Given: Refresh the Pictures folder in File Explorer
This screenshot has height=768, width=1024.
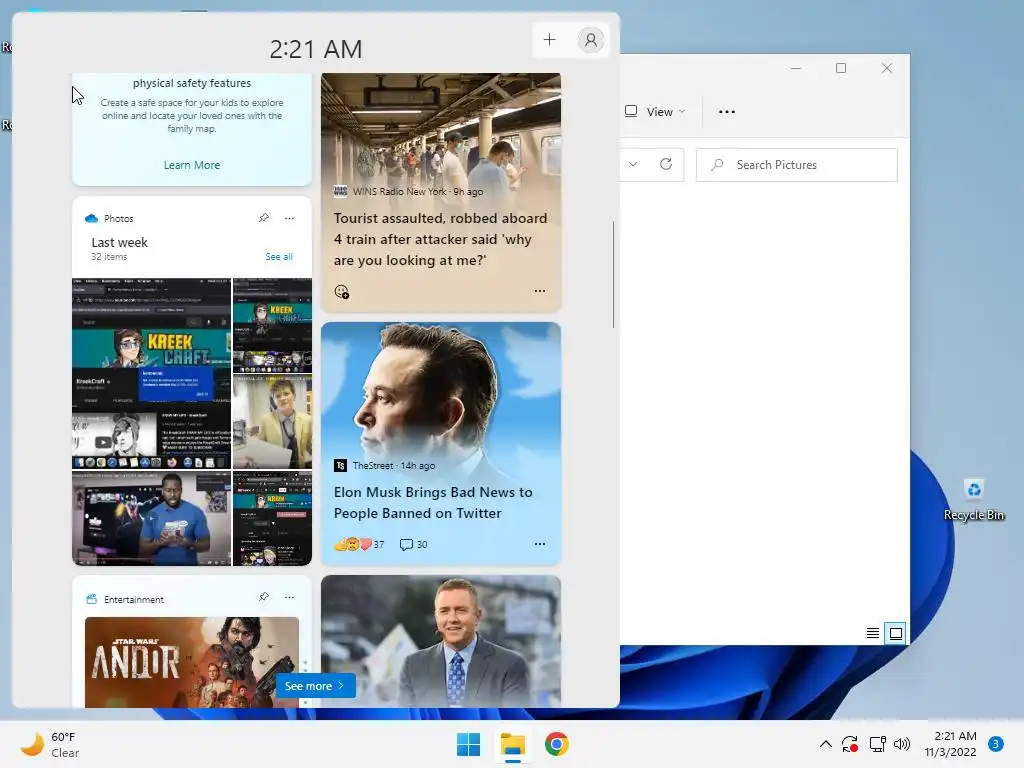Looking at the screenshot, I should click(x=665, y=164).
